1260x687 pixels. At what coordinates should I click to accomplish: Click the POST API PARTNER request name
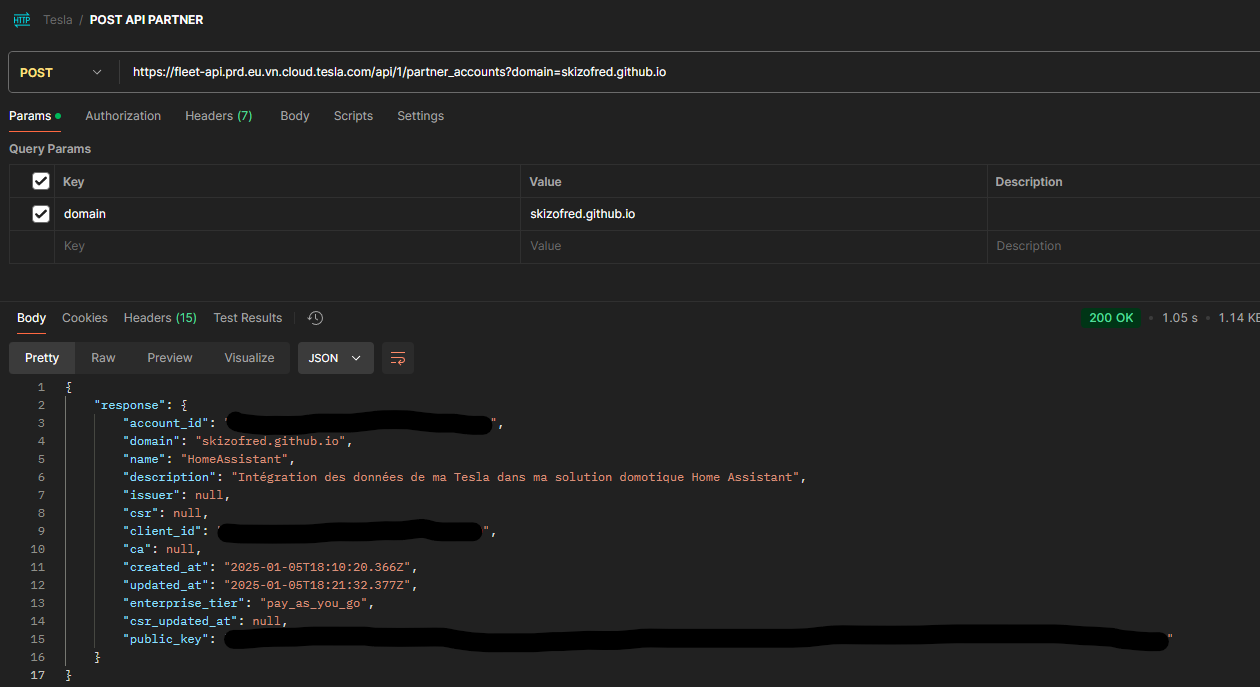pyautogui.click(x=146, y=20)
